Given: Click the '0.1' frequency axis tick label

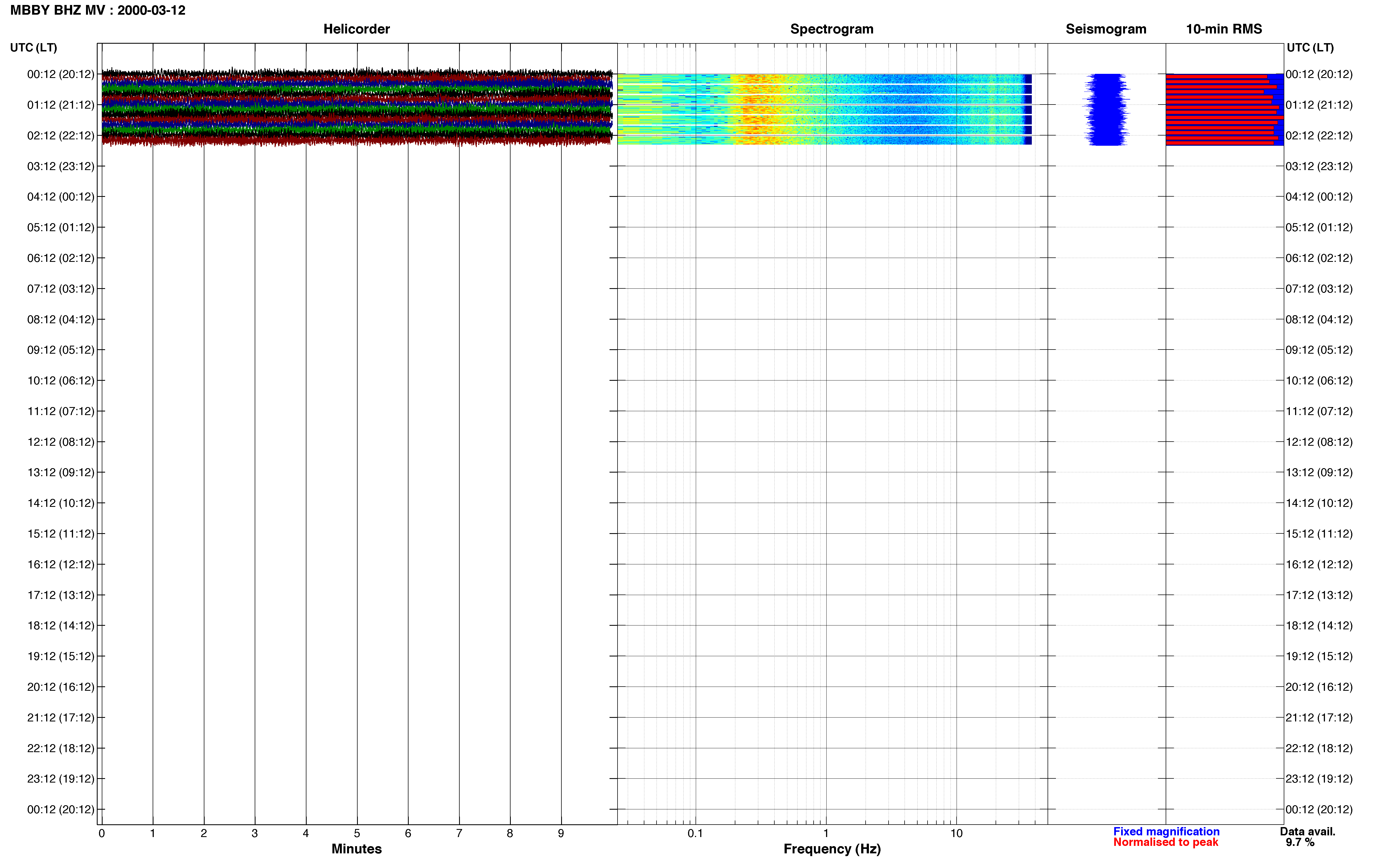Looking at the screenshot, I should (x=695, y=833).
